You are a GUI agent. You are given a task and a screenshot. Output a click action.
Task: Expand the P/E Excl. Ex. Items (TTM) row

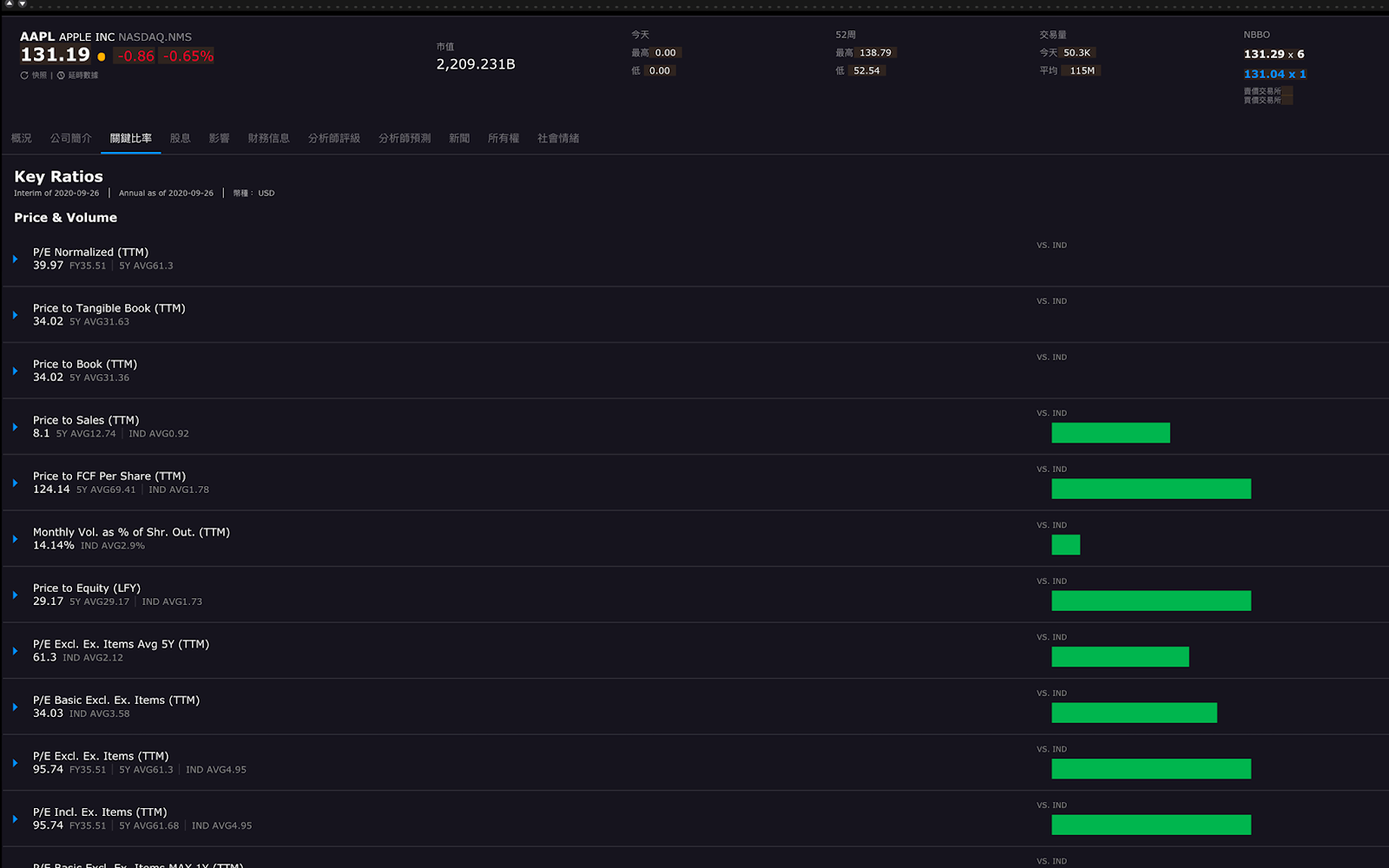point(15,763)
